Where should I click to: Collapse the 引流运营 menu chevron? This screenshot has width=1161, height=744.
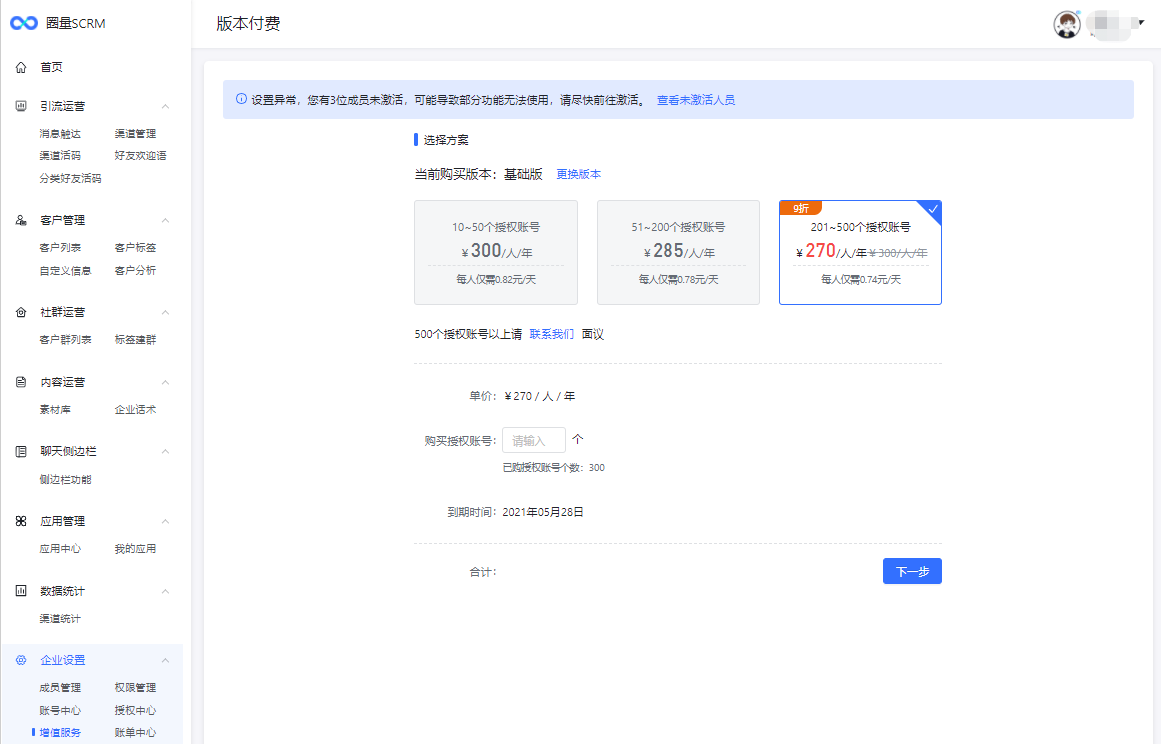click(x=166, y=106)
